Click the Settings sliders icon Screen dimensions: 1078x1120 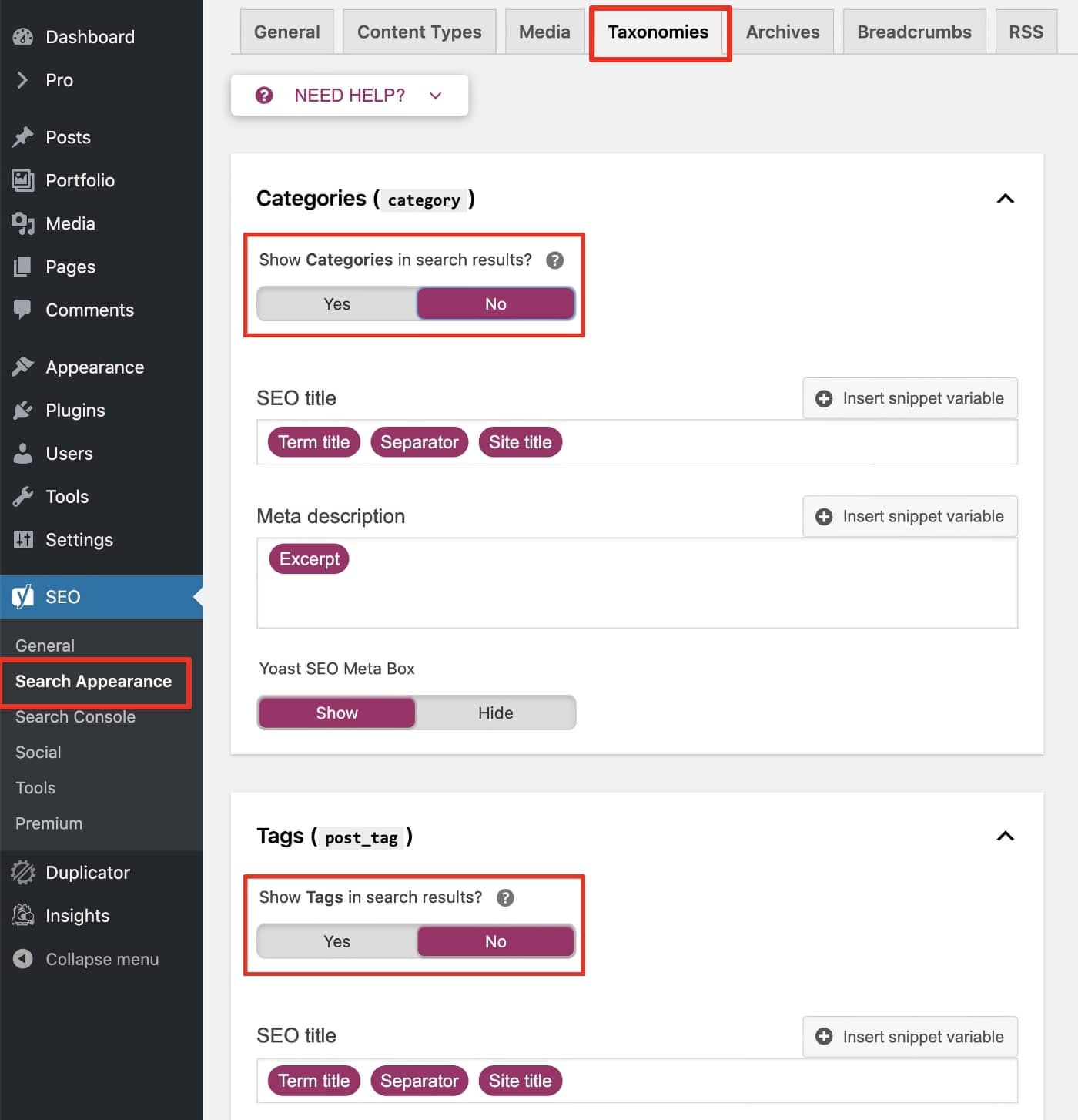click(x=23, y=539)
